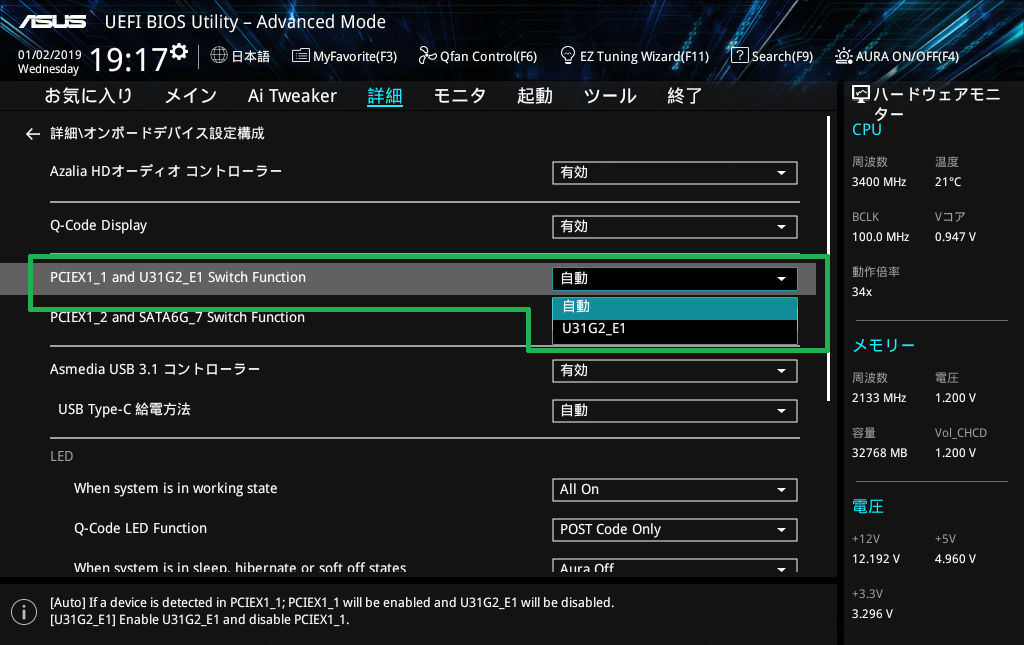This screenshot has height=645, width=1024.
Task: Open USB Type-C 給電方法 dropdown
Action: (x=675, y=411)
